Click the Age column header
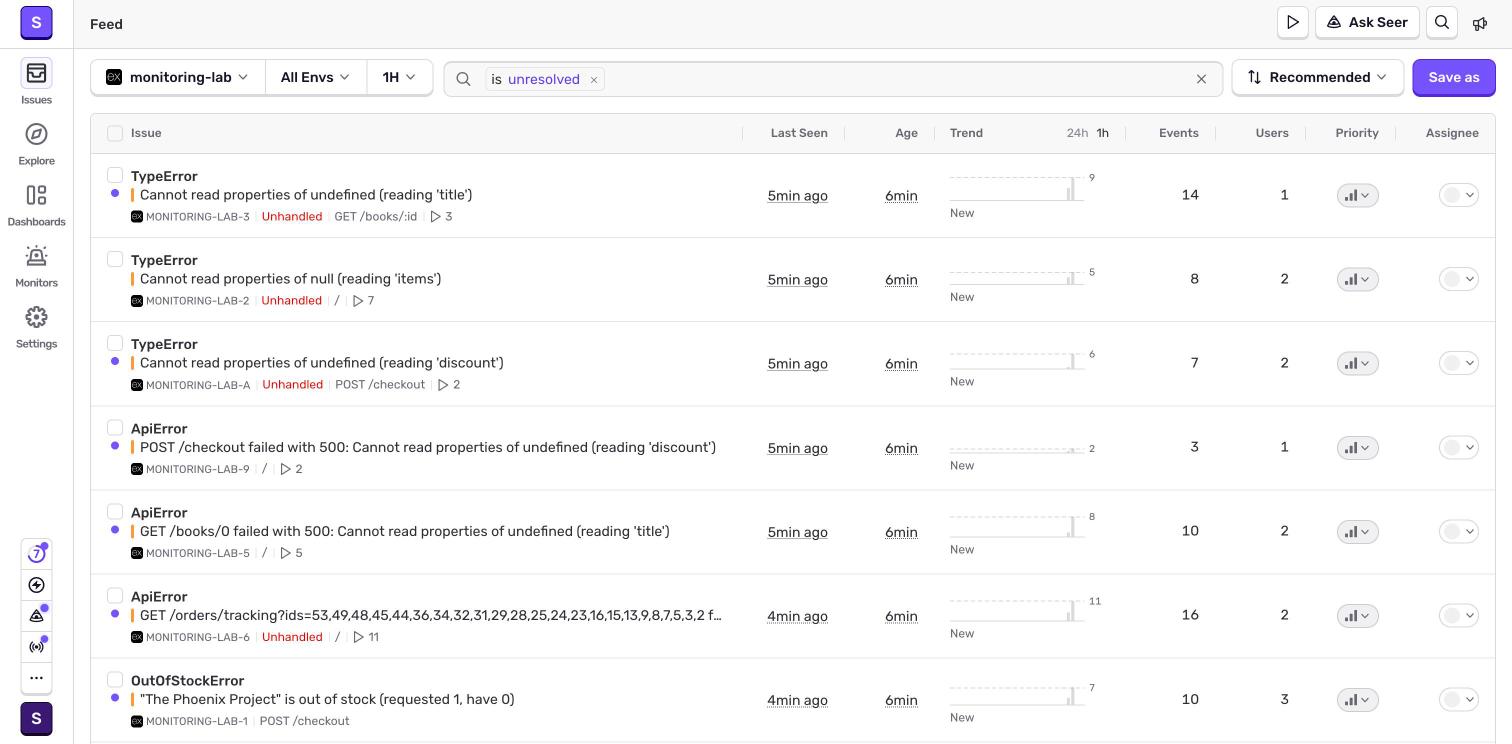This screenshot has width=1512, height=744. (906, 133)
